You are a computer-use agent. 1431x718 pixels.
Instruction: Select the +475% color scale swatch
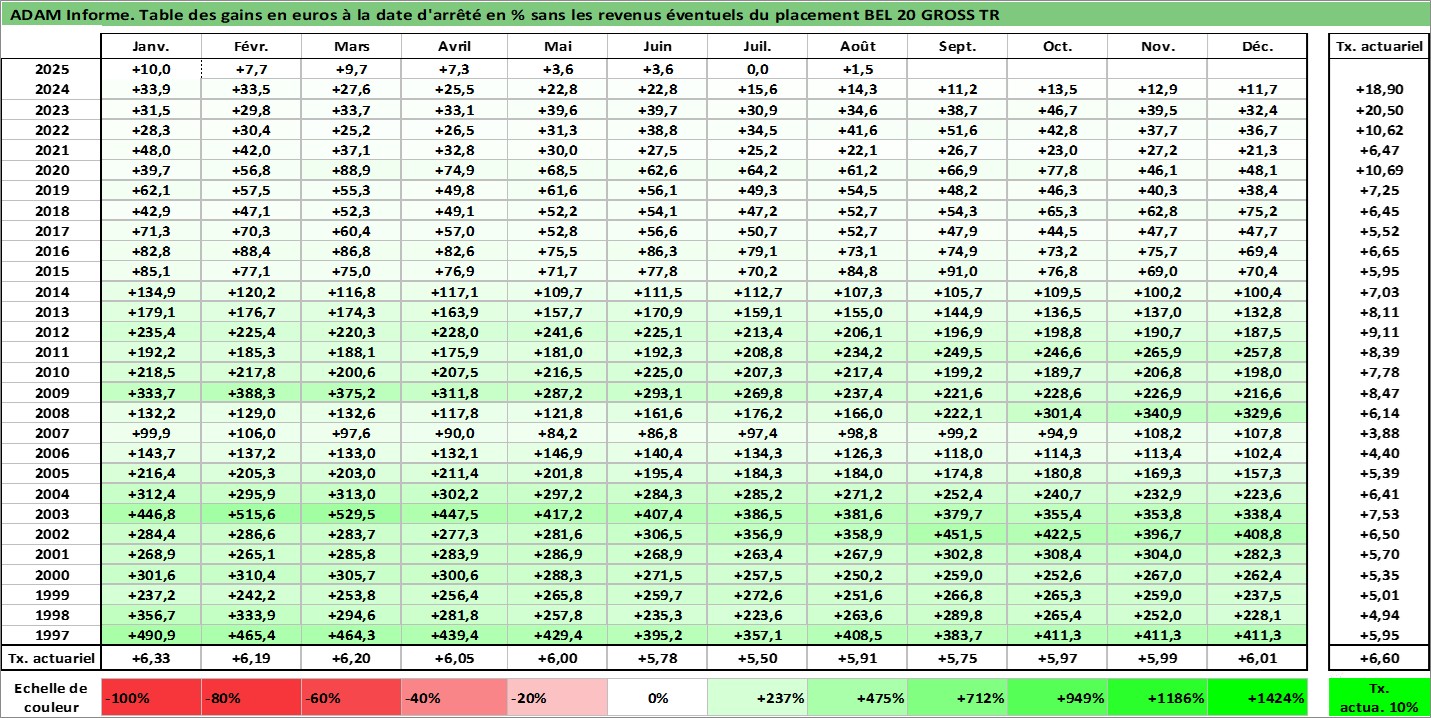pos(857,698)
